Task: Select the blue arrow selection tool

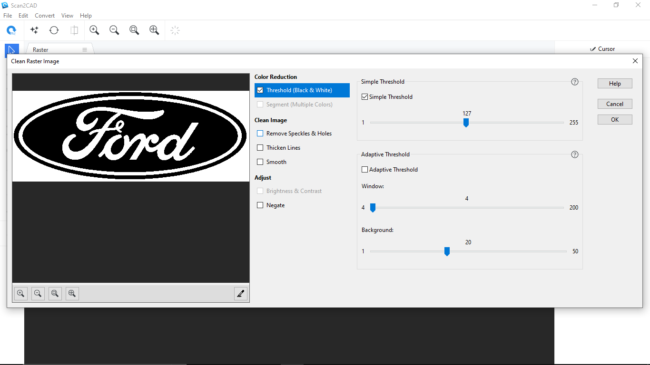Action: click(x=12, y=50)
